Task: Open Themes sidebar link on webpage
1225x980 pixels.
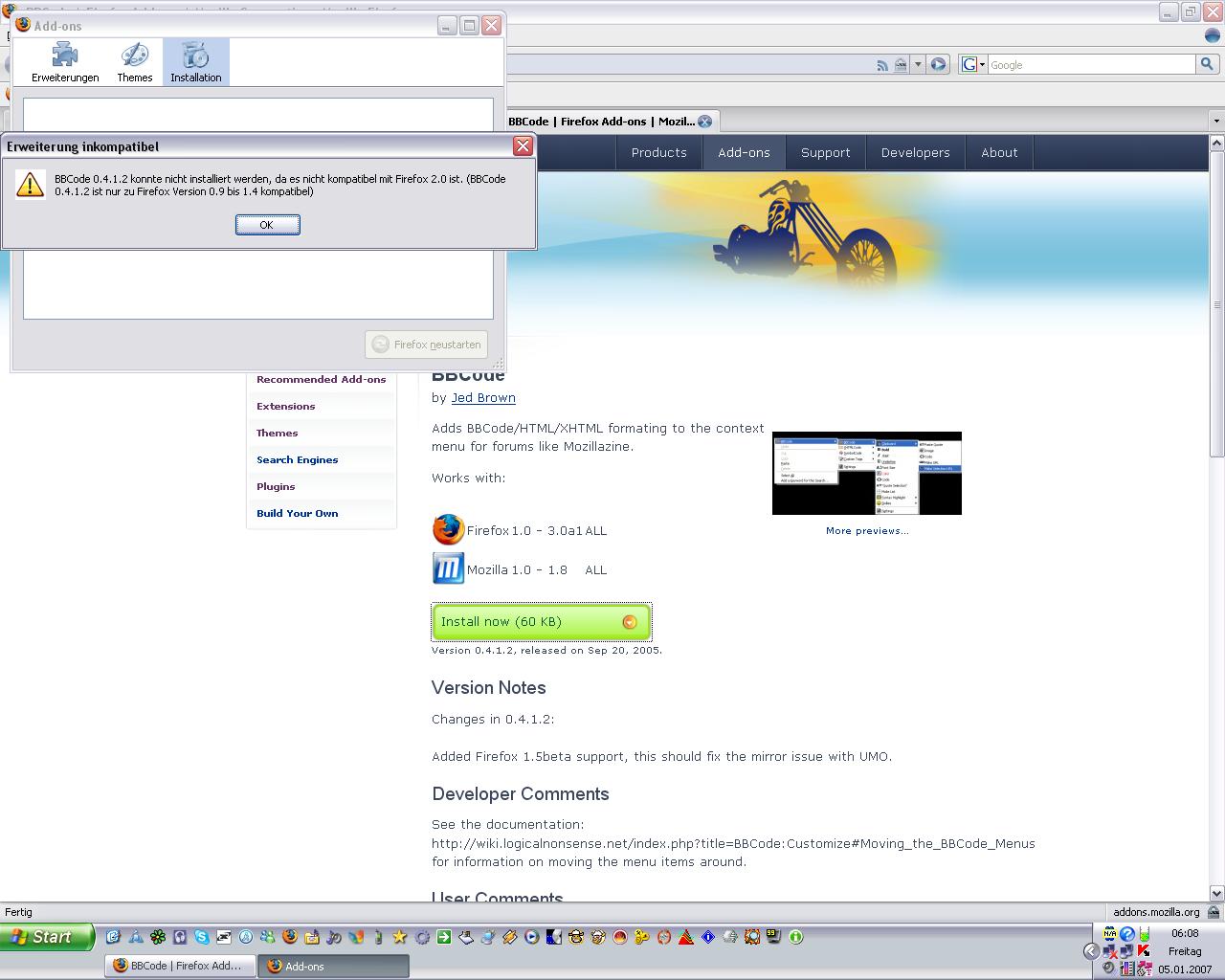Action: click(x=278, y=434)
